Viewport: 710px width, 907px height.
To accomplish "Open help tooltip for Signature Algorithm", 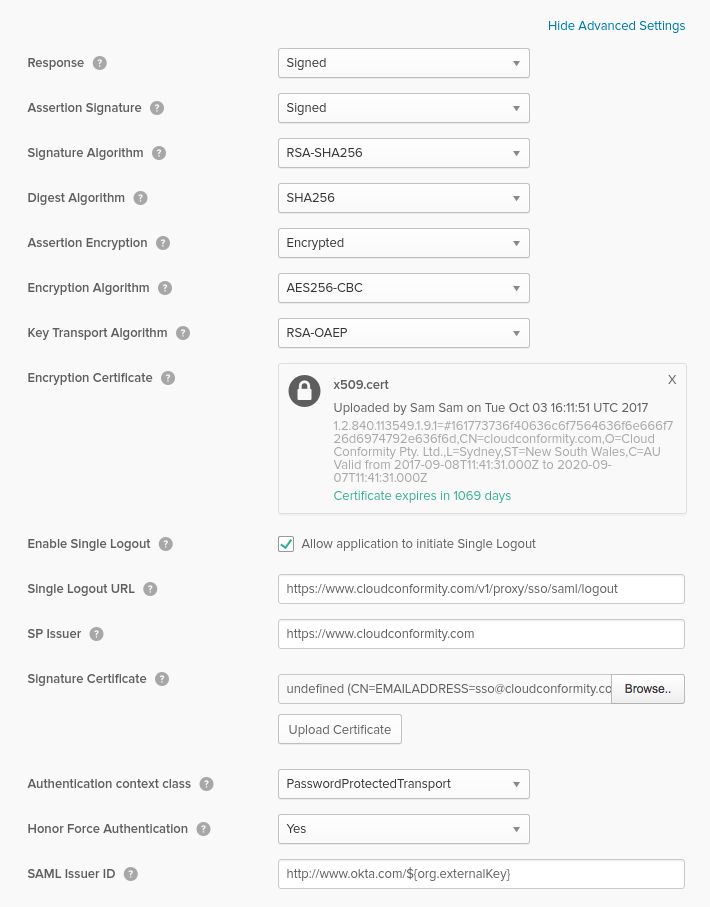I will click(x=159, y=153).
